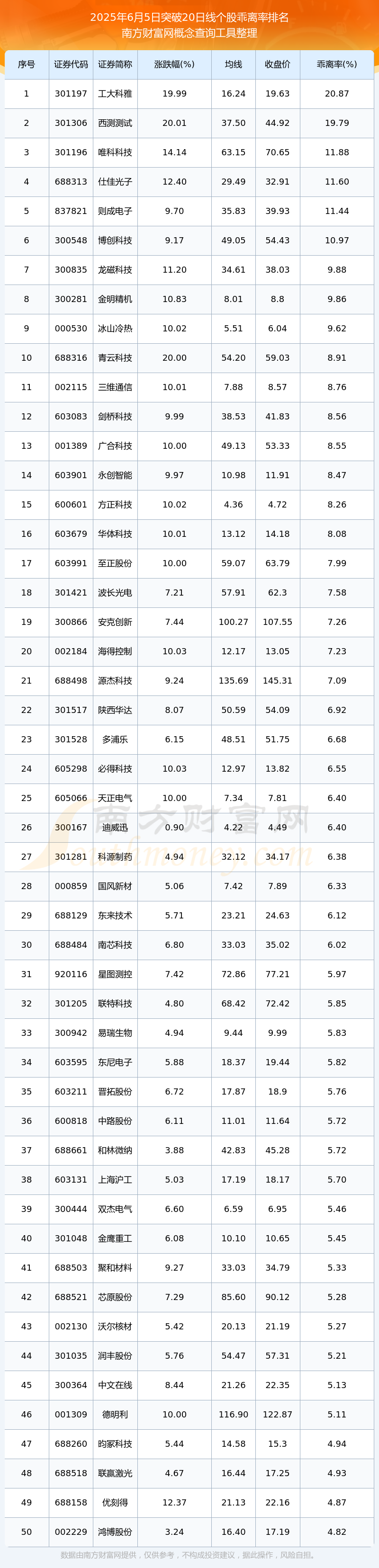Click stock name 天正电气
The height and width of the screenshot is (1568, 379).
point(115,798)
